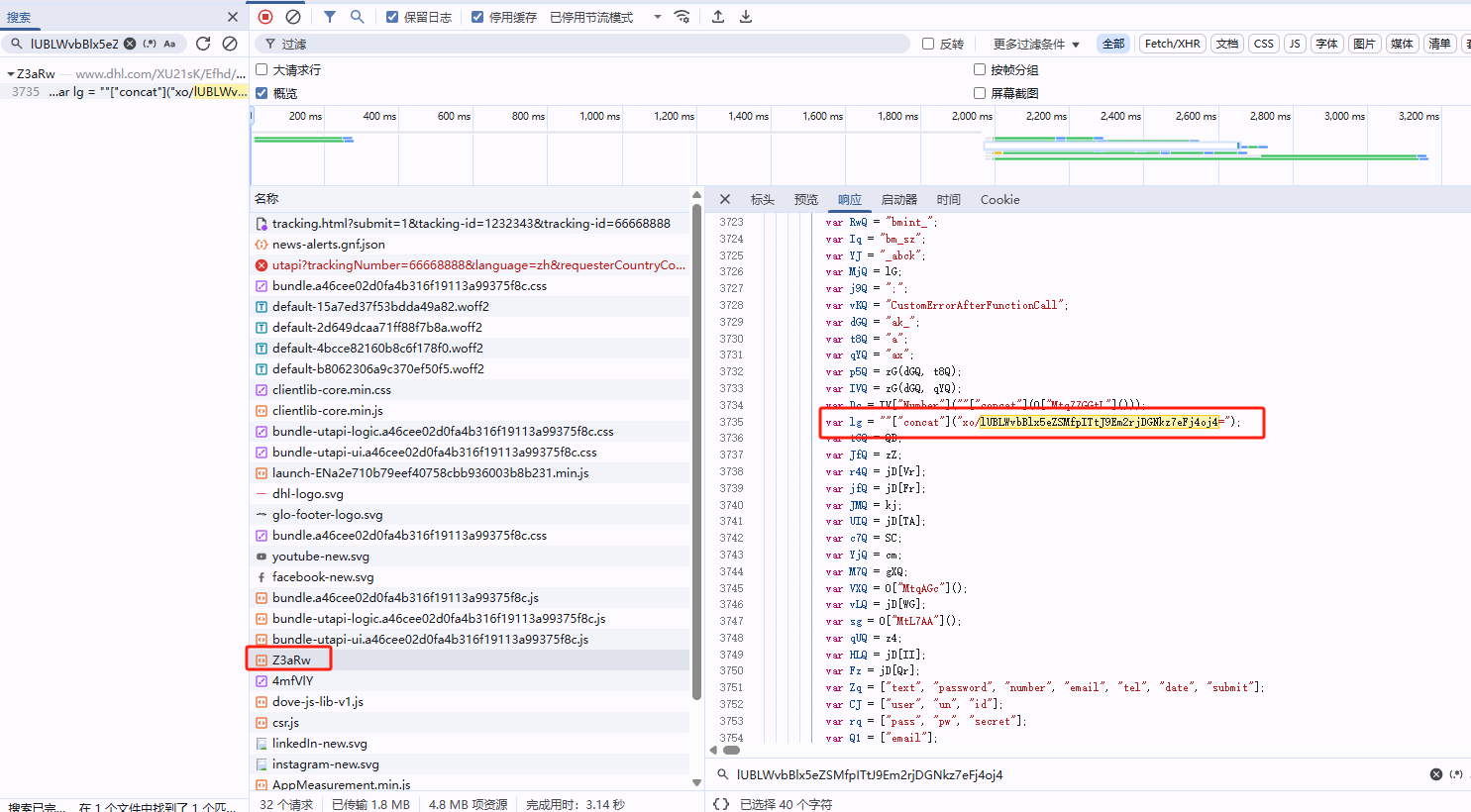Viewport: 1471px width, 812px height.
Task: Toggle 保留日志 preserve log checkbox
Action: [x=392, y=17]
